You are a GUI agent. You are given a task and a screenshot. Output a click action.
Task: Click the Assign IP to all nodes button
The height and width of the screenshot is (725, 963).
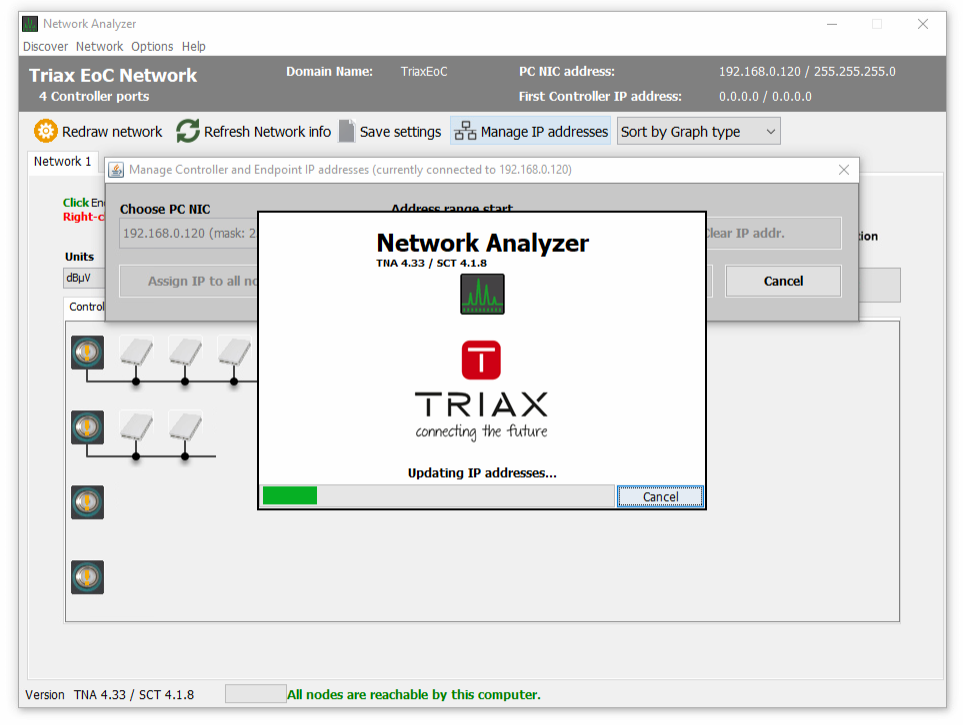[x=189, y=281]
